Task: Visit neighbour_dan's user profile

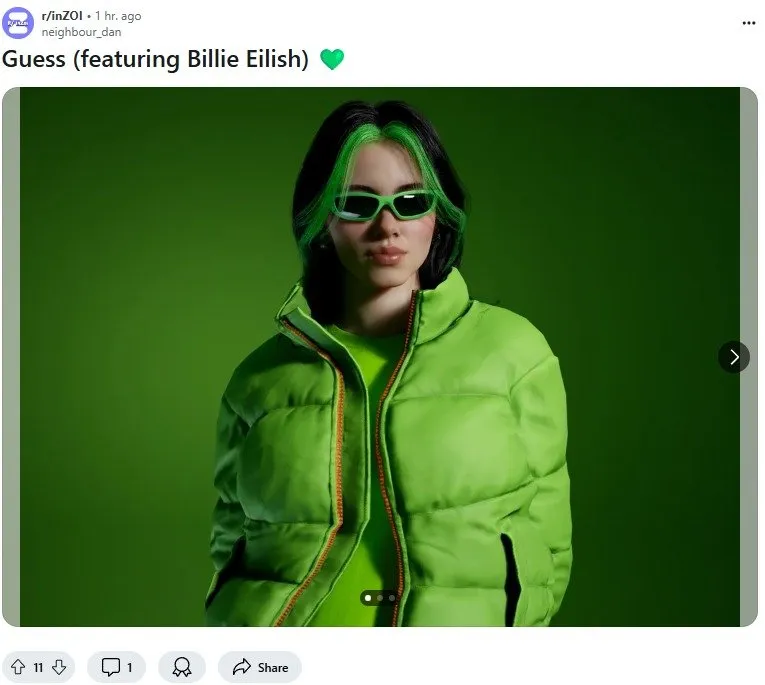Action: [81, 32]
